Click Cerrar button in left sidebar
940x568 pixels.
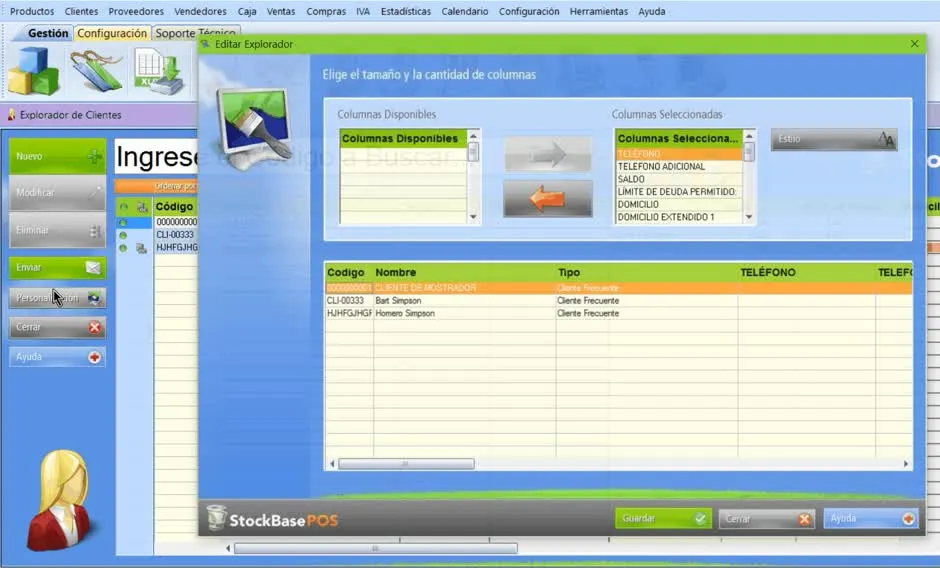58,327
